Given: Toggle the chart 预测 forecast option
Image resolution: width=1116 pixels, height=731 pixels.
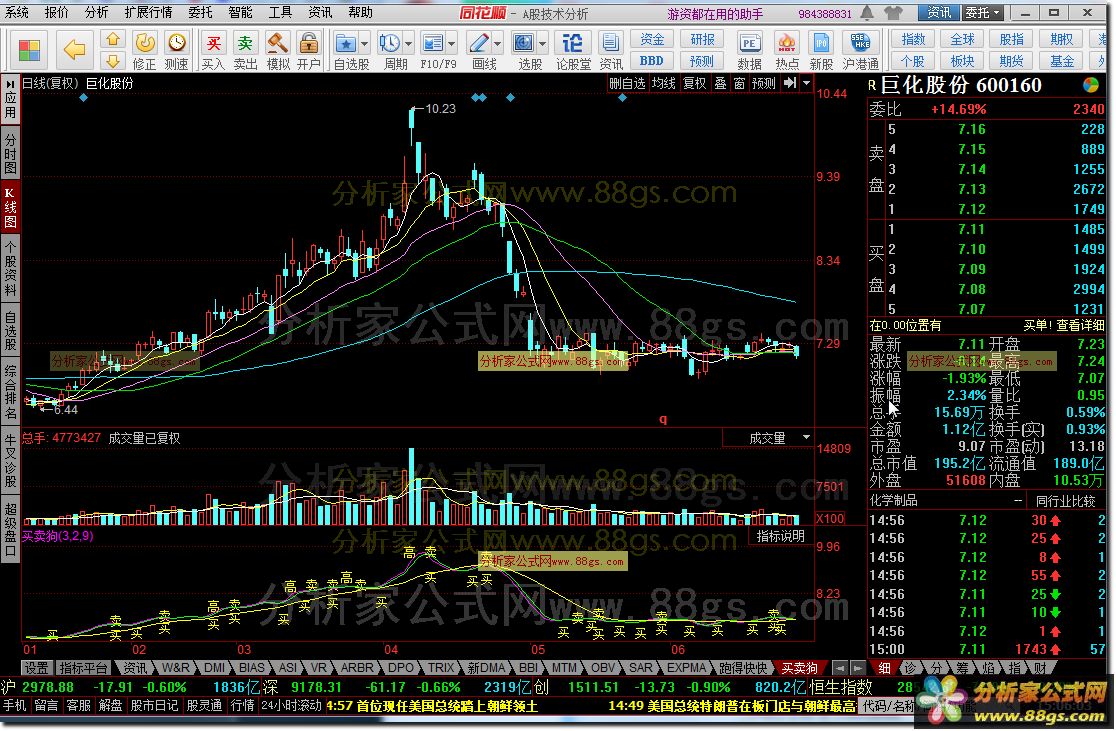Looking at the screenshot, I should pyautogui.click(x=764, y=83).
